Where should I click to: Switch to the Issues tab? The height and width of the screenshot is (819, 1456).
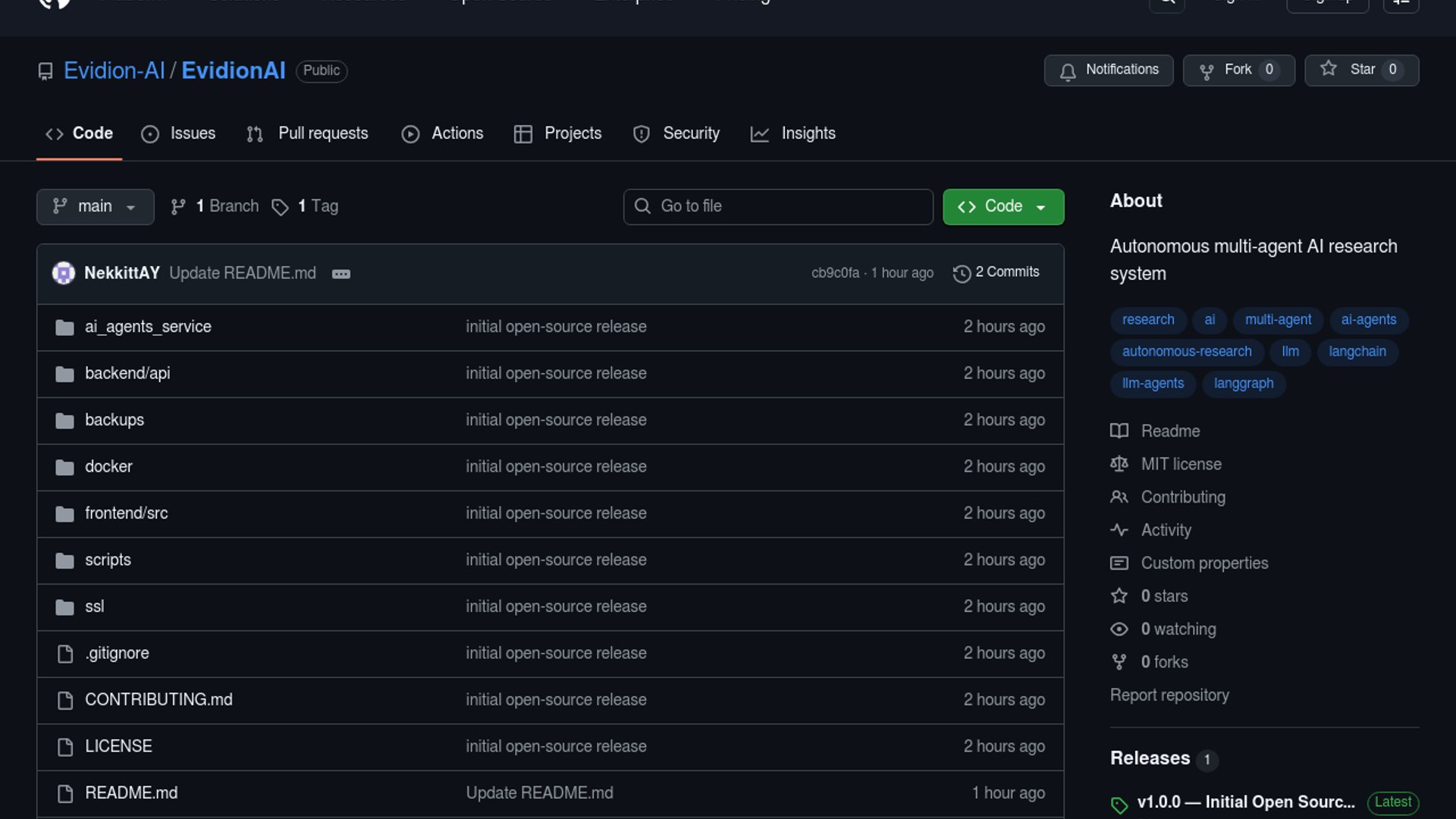pos(179,133)
